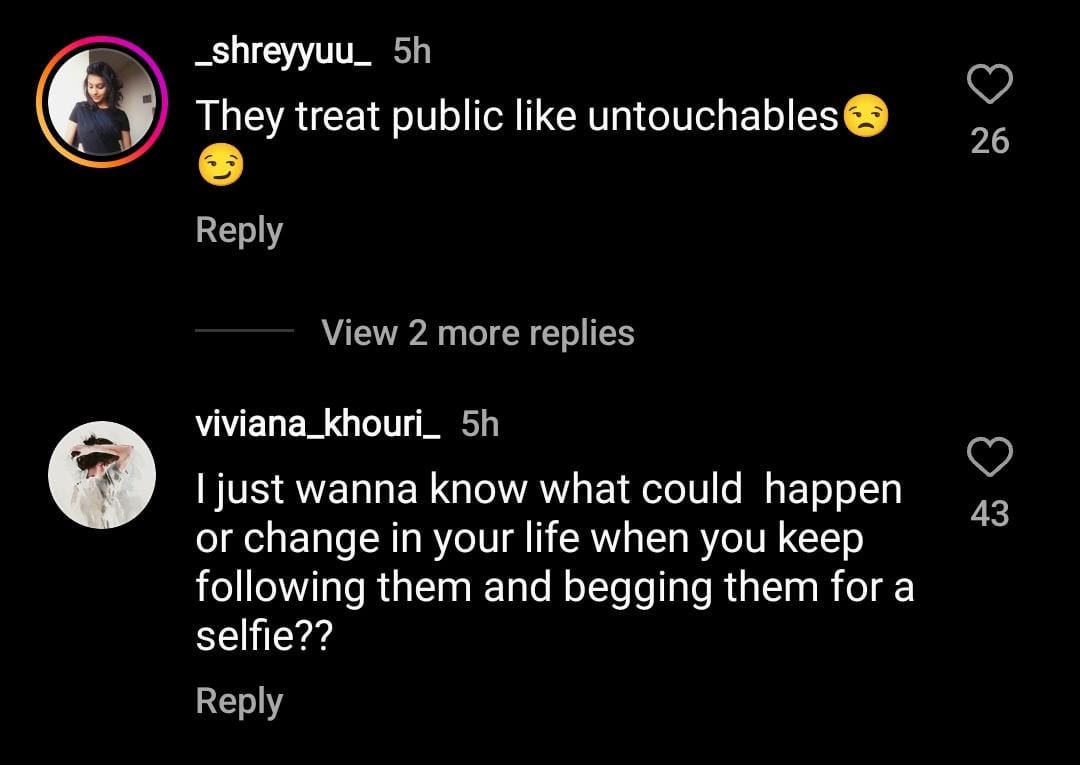
Task: Click the word 'selfie??' in the comment
Action: [x=263, y=638]
